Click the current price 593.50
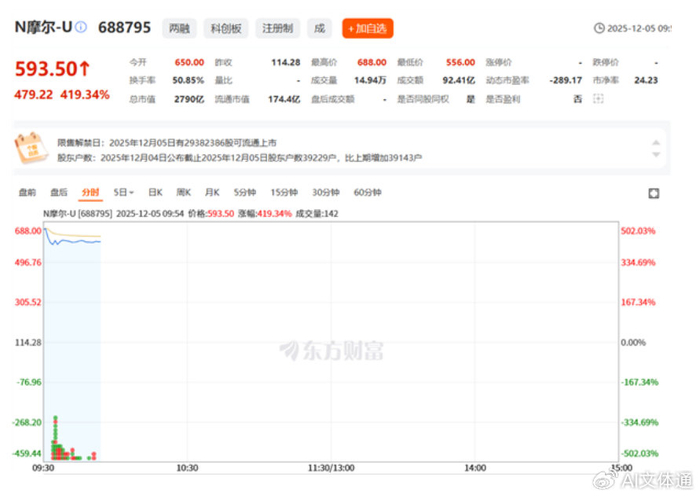The image size is (700, 496). 46,69
